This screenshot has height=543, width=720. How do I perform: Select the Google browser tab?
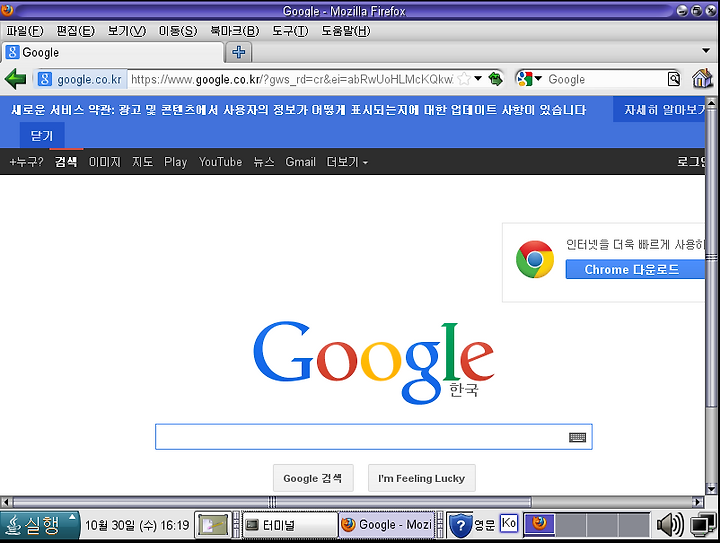point(112,52)
